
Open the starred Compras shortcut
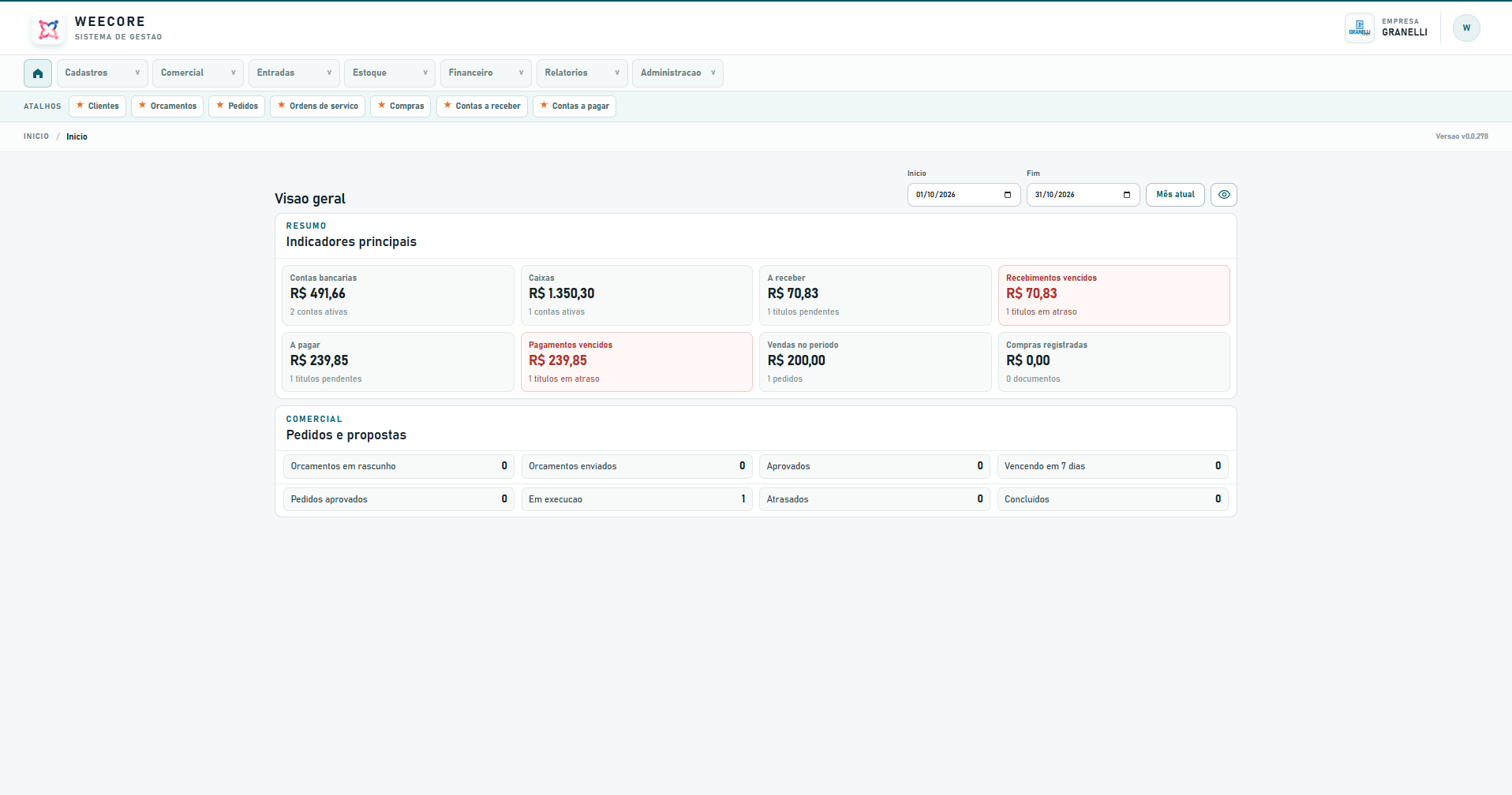click(x=400, y=106)
